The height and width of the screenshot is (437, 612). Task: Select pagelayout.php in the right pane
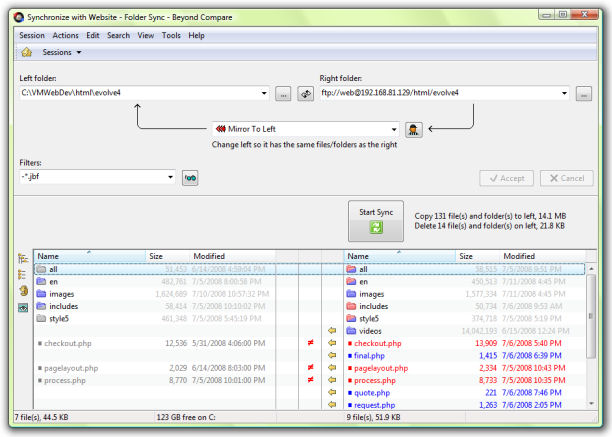[464, 368]
